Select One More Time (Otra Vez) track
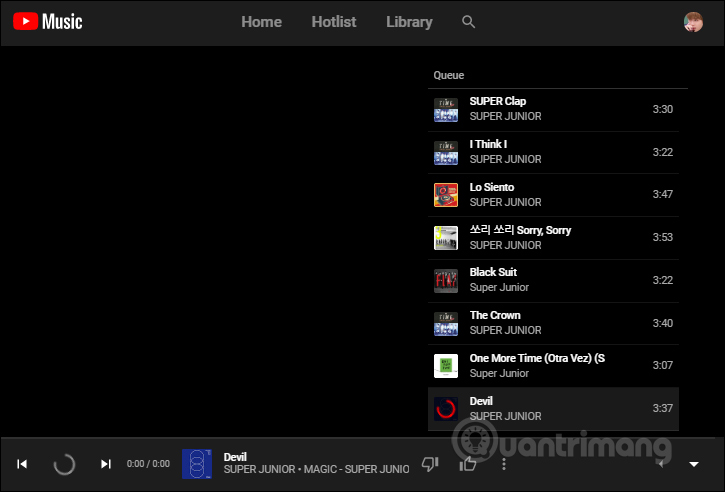 553,366
